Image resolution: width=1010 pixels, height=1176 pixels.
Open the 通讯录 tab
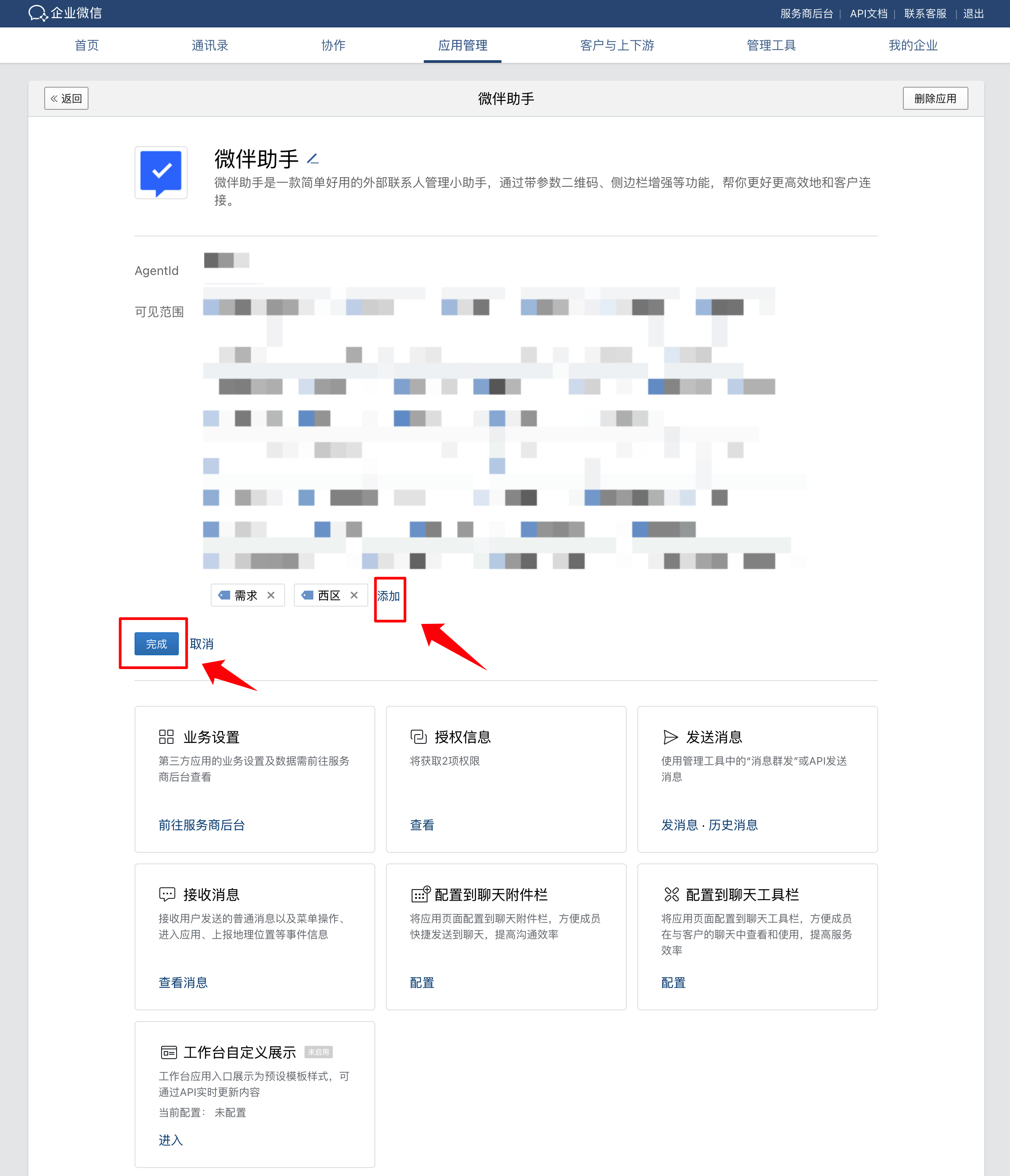point(209,46)
